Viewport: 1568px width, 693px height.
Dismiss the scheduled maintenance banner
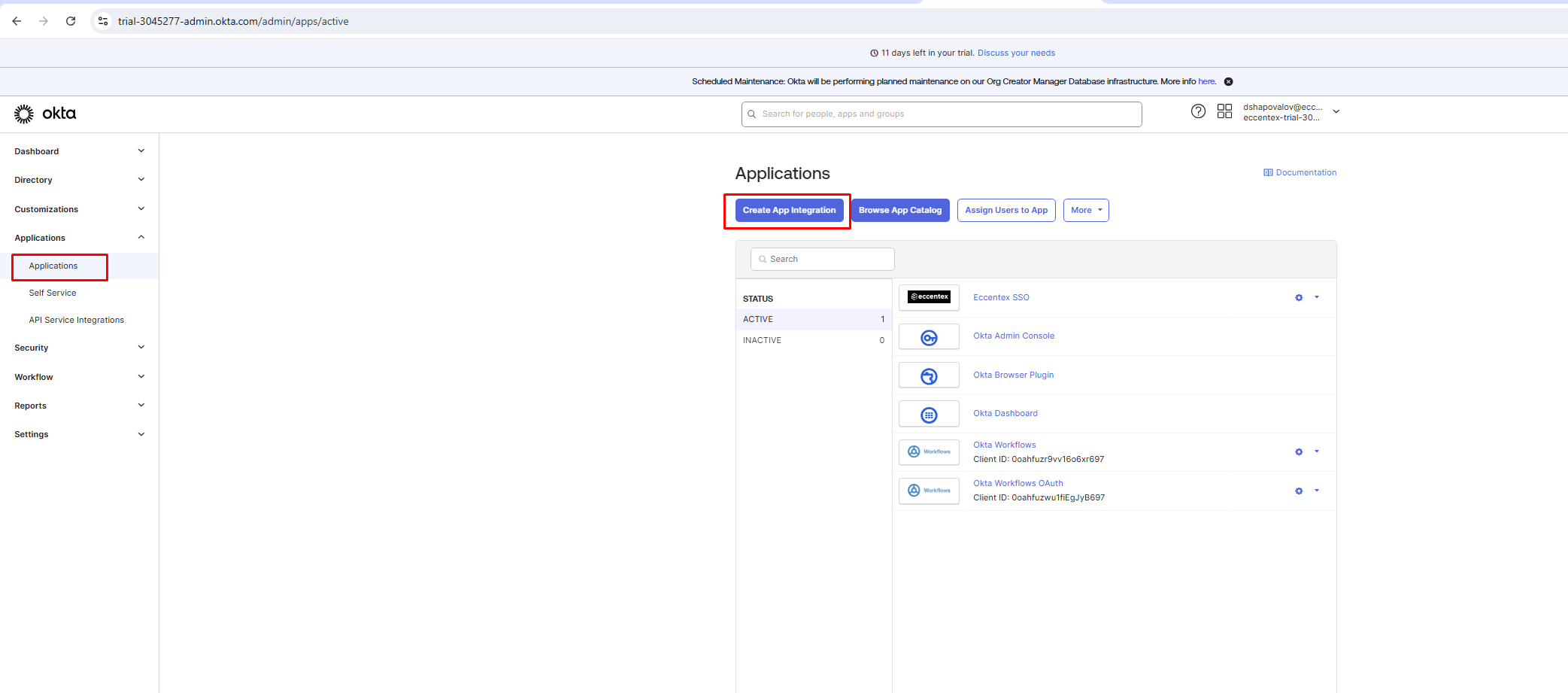1228,81
